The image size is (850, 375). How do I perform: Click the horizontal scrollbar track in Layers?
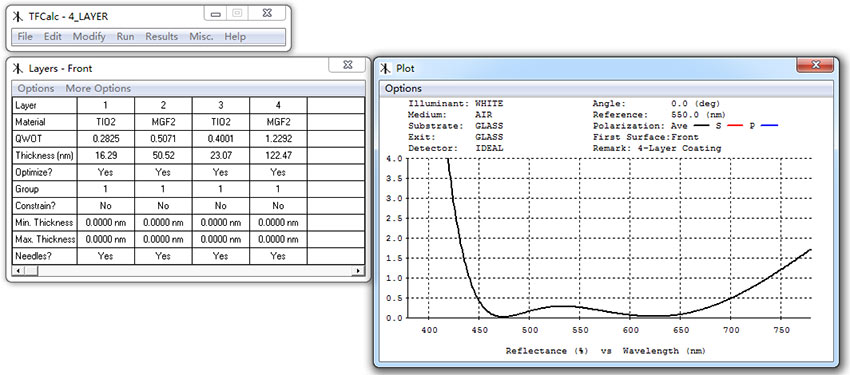pos(187,270)
